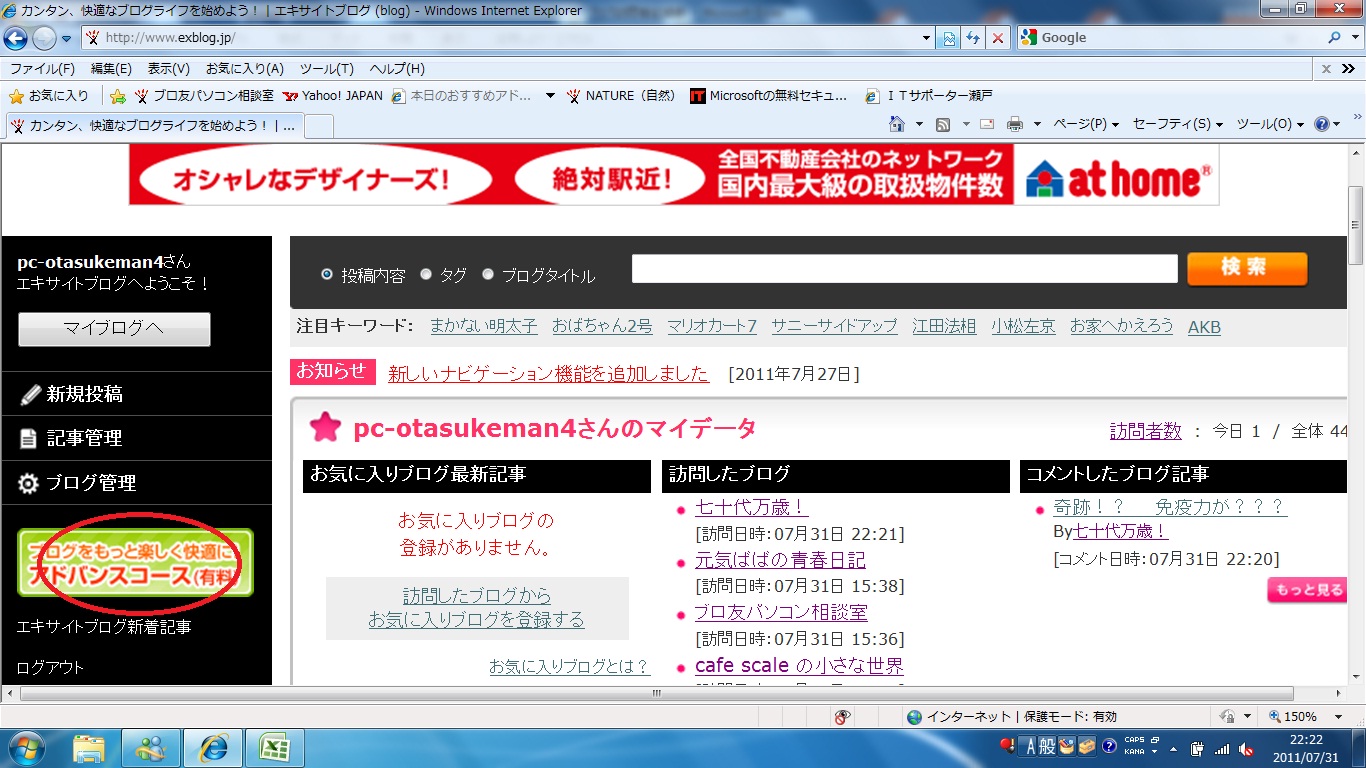Viewport: 1366px width, 768px height.
Task: Open the 表示(V) menu
Action: click(x=169, y=69)
